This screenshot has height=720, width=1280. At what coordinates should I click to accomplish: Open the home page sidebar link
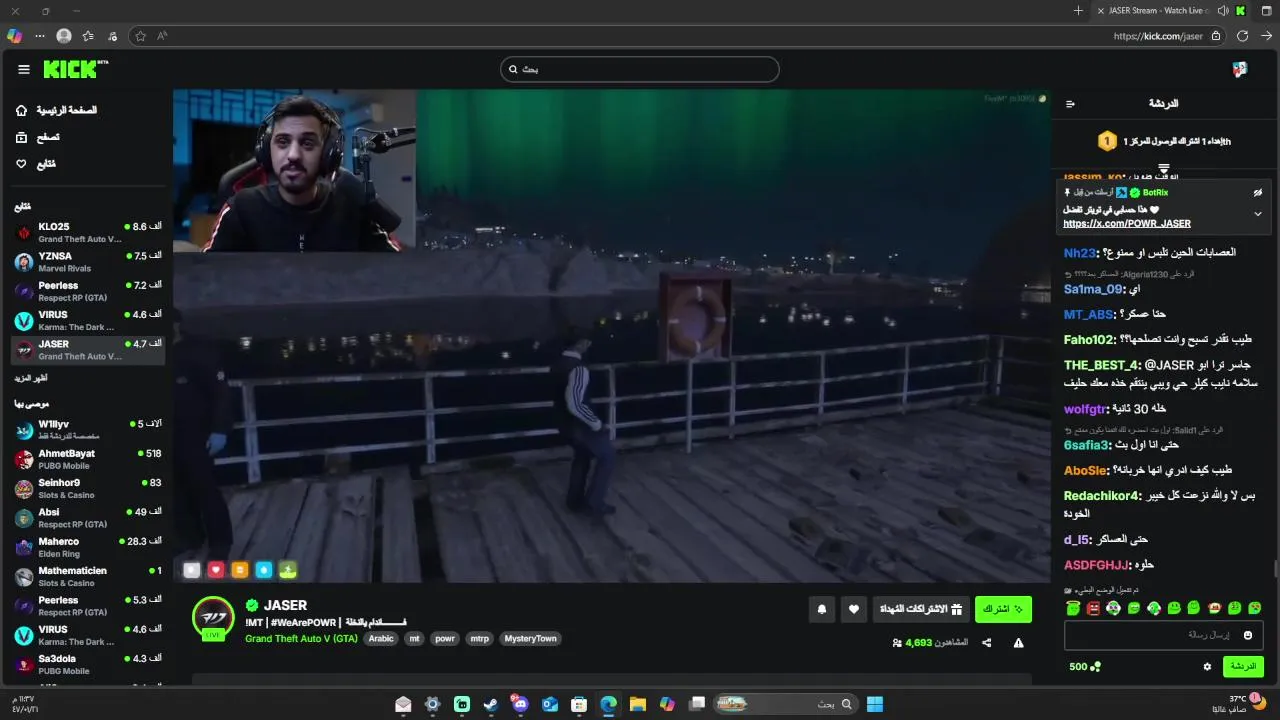click(x=56, y=110)
